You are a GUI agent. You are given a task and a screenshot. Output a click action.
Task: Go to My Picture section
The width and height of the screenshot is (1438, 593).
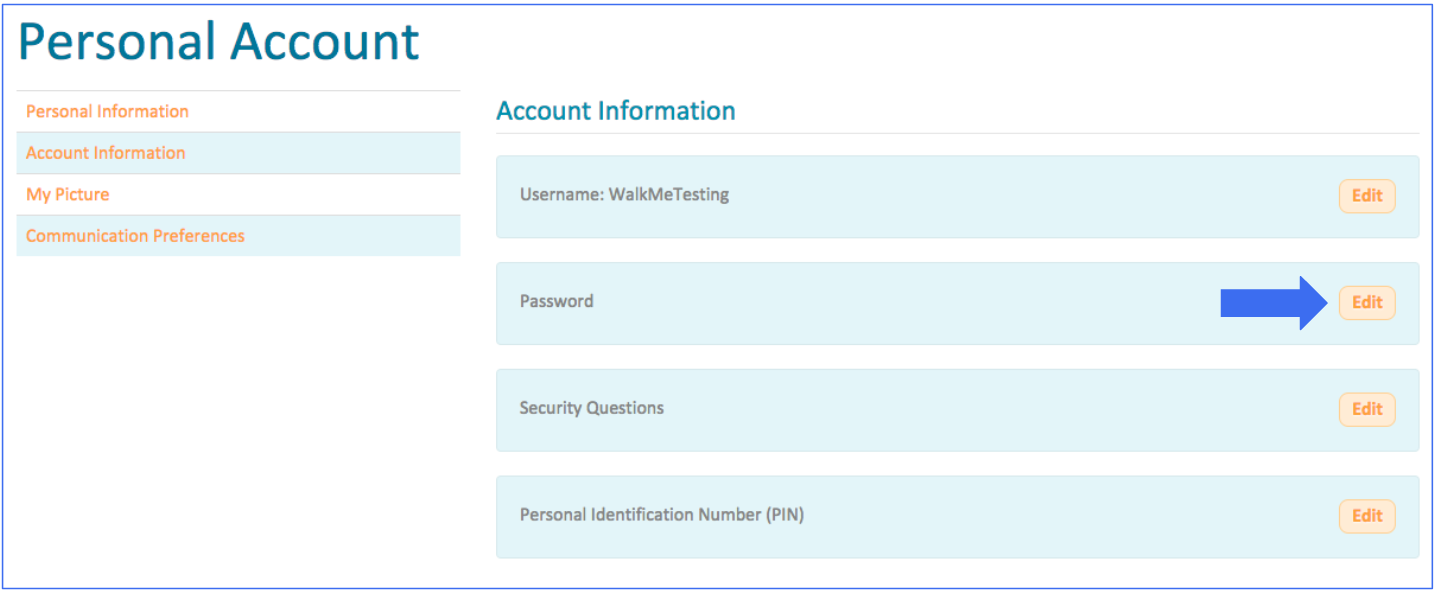click(x=68, y=194)
